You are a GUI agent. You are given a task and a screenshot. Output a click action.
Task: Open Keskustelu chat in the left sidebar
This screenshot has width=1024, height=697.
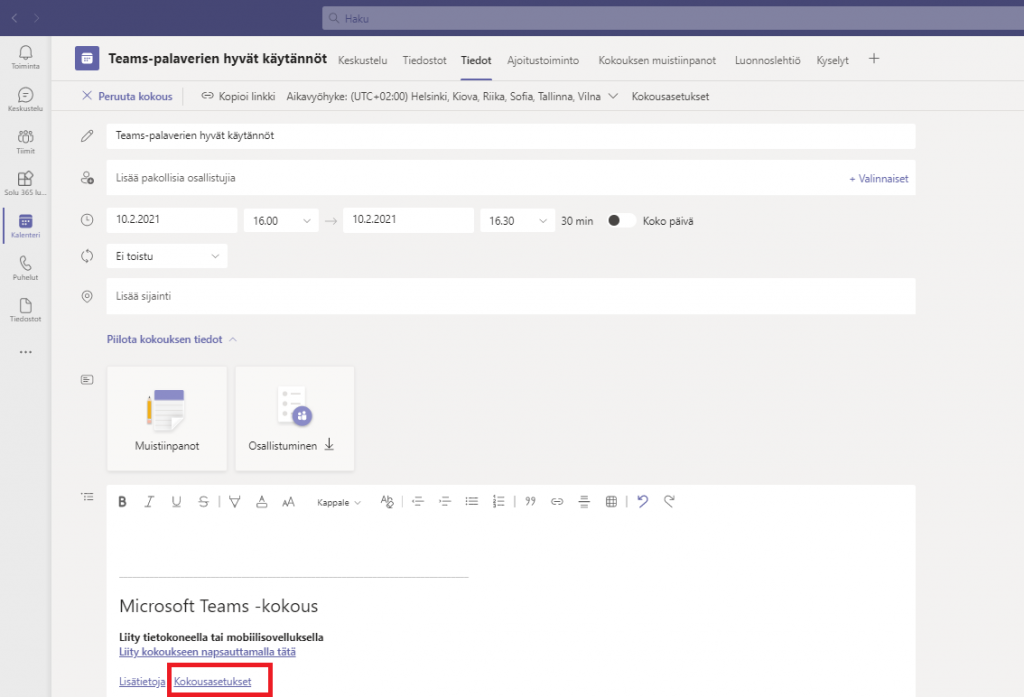pyautogui.click(x=25, y=99)
